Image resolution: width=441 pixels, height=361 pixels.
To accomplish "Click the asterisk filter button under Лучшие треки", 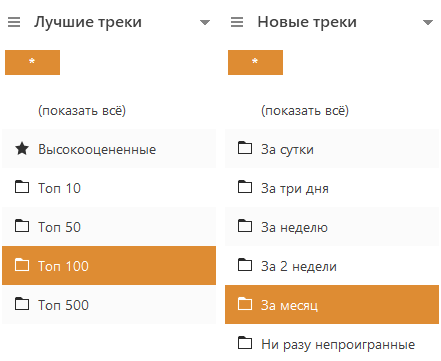I will coord(32,62).
